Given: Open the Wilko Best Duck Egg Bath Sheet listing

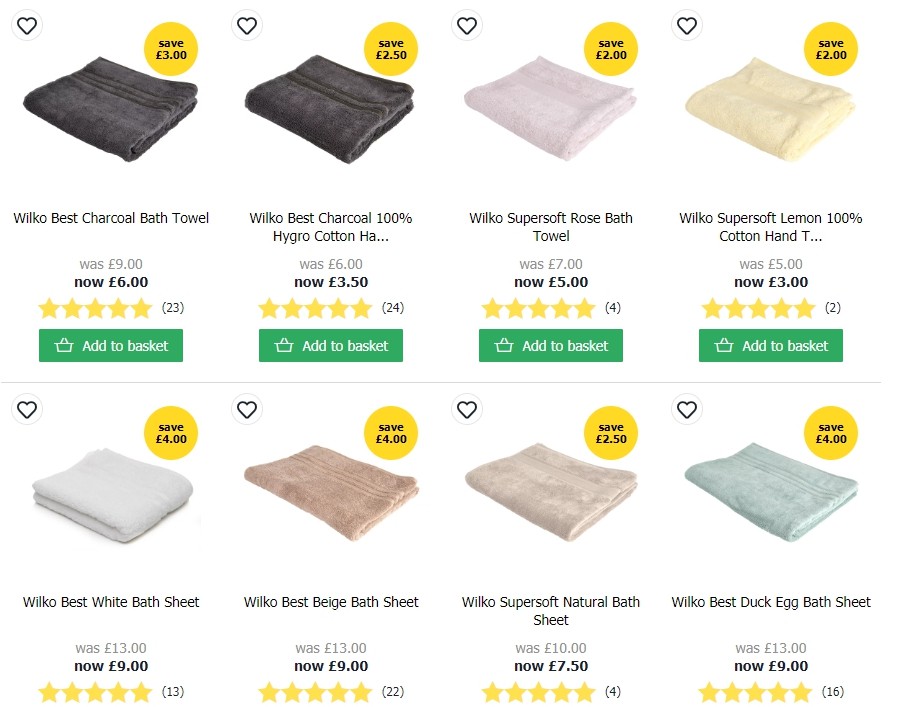Looking at the screenshot, I should (770, 602).
